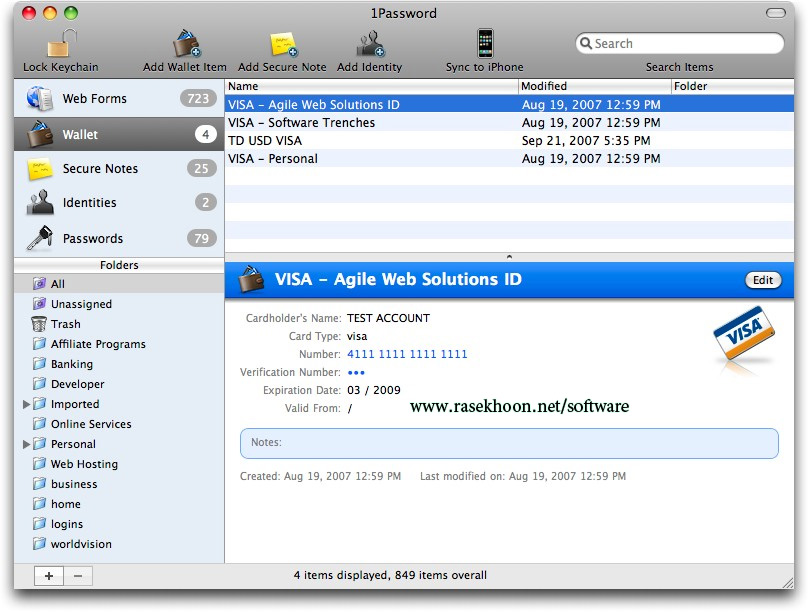Select the Imported folder
The image size is (808, 612).
(119, 404)
